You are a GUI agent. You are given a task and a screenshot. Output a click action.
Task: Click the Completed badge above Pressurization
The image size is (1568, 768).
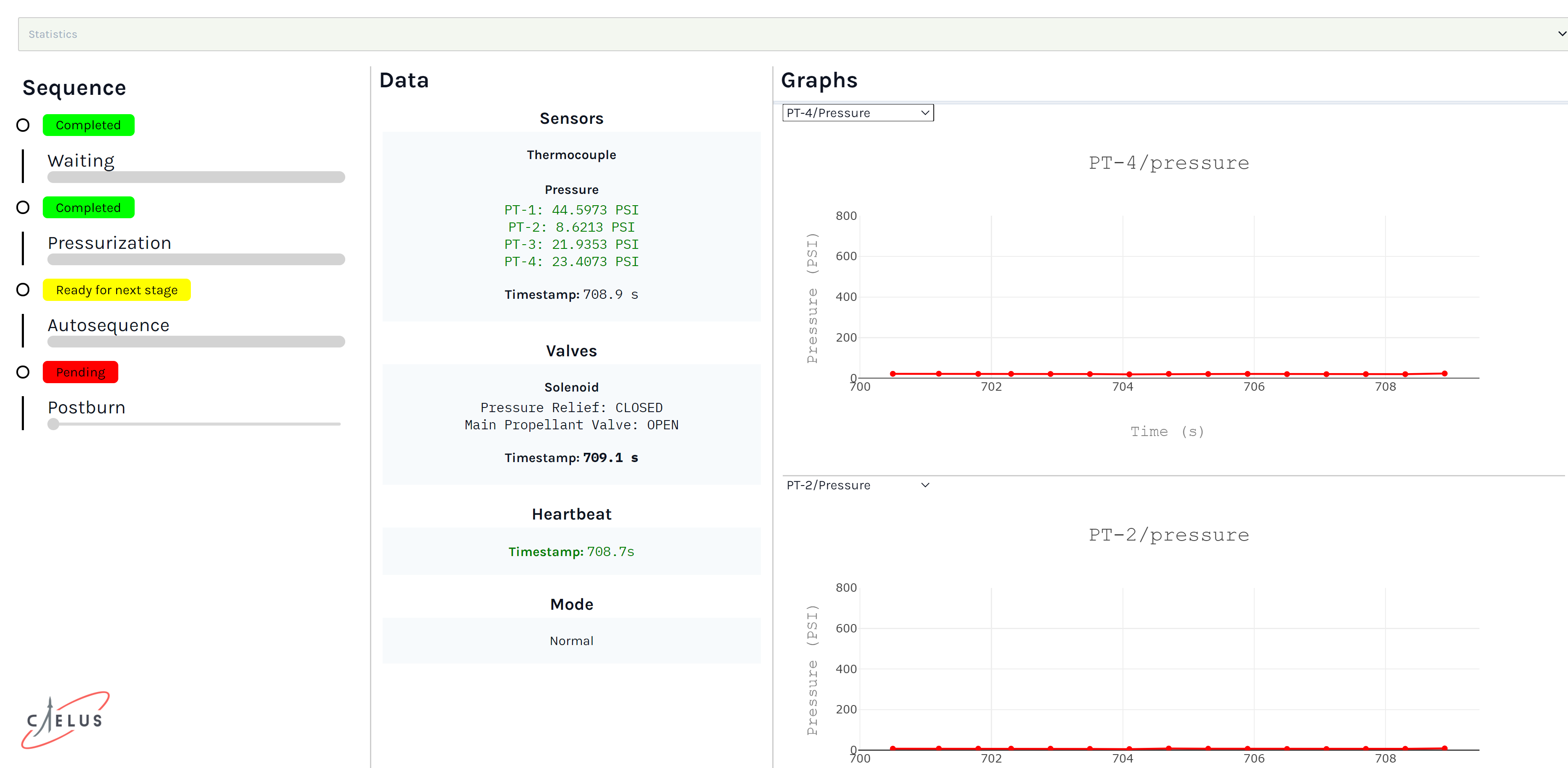point(88,208)
